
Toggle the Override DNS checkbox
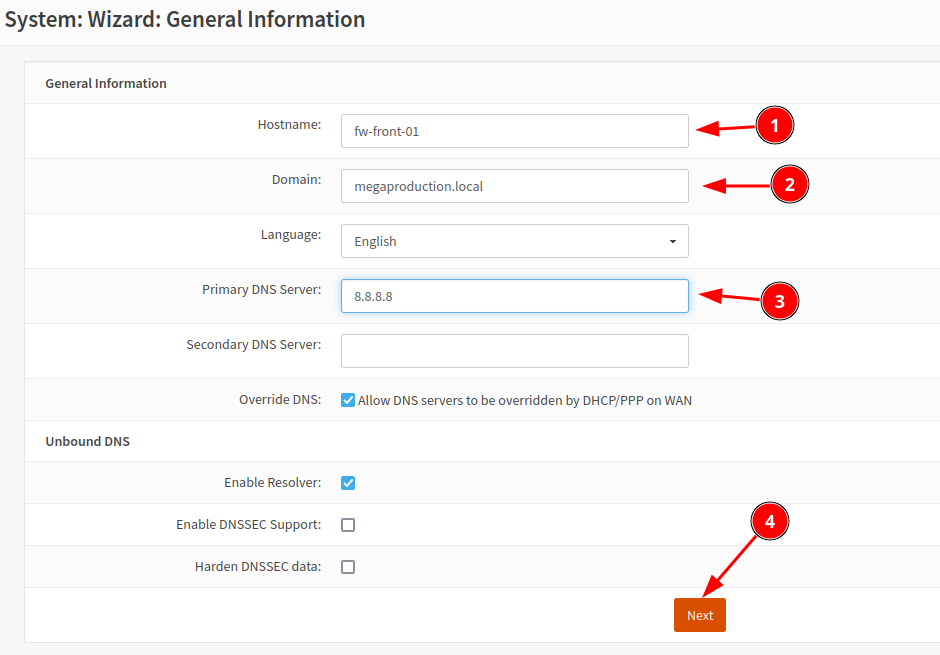point(348,400)
